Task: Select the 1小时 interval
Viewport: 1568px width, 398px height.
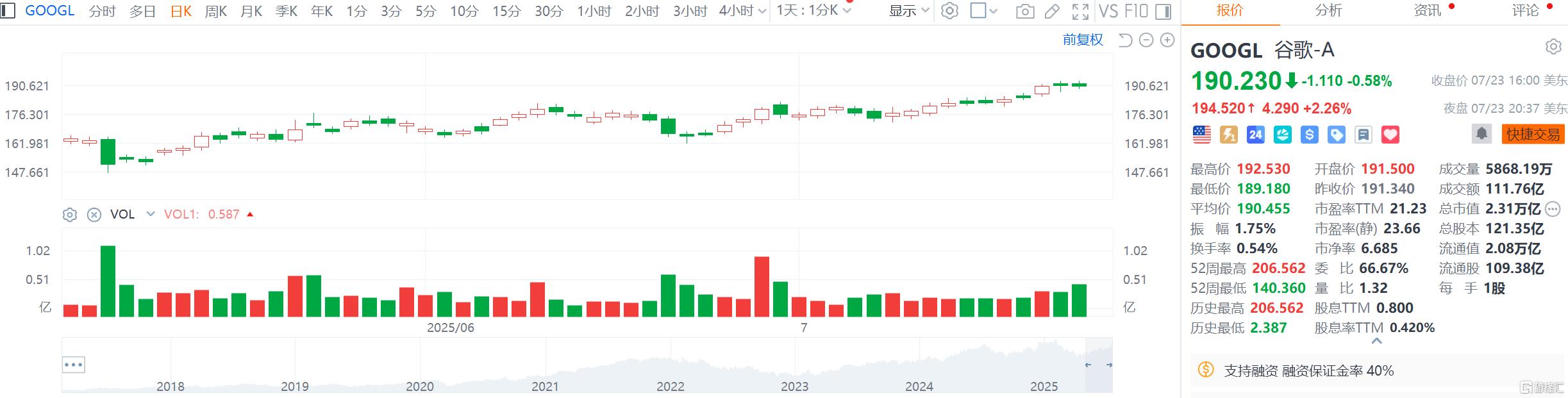Action: pyautogui.click(x=594, y=12)
